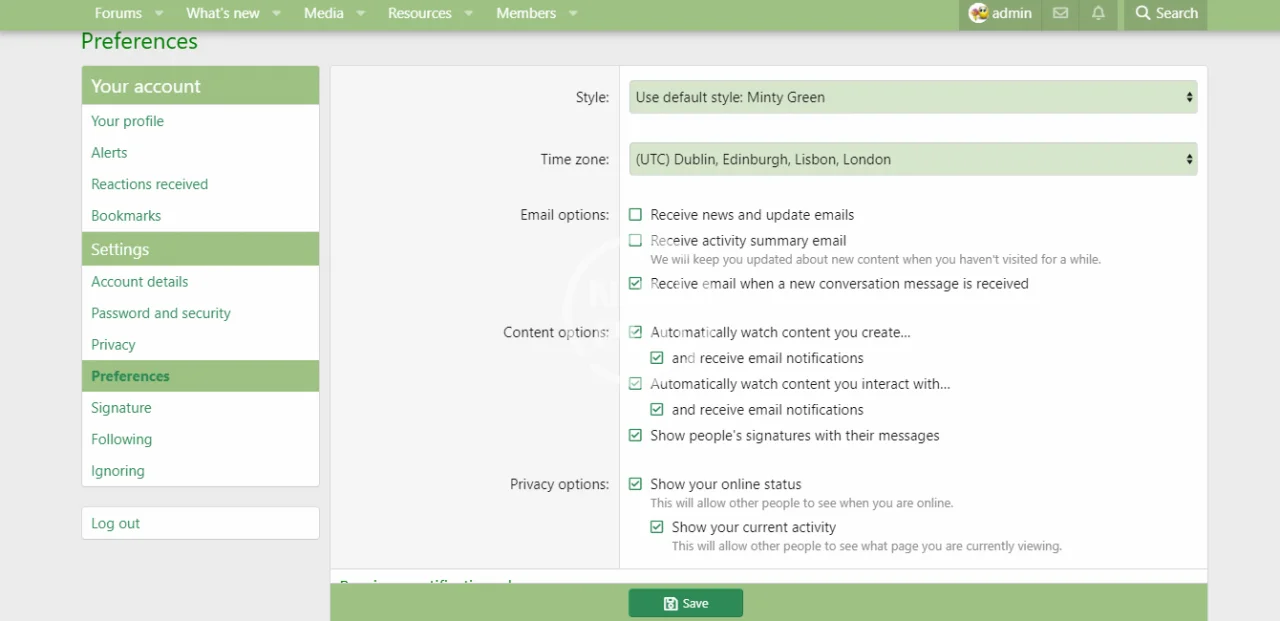The image size is (1280, 621).
Task: Click the admin avatar icon
Action: point(978,13)
